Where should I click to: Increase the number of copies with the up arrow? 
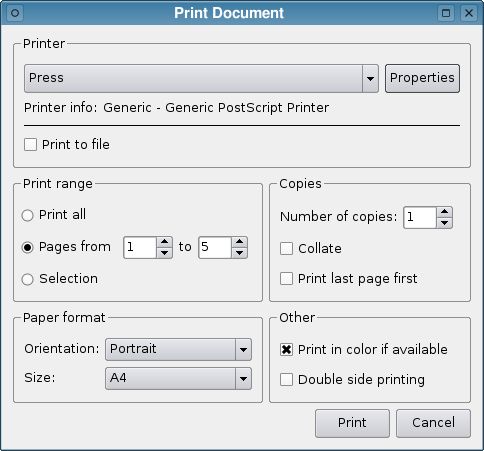click(x=444, y=212)
